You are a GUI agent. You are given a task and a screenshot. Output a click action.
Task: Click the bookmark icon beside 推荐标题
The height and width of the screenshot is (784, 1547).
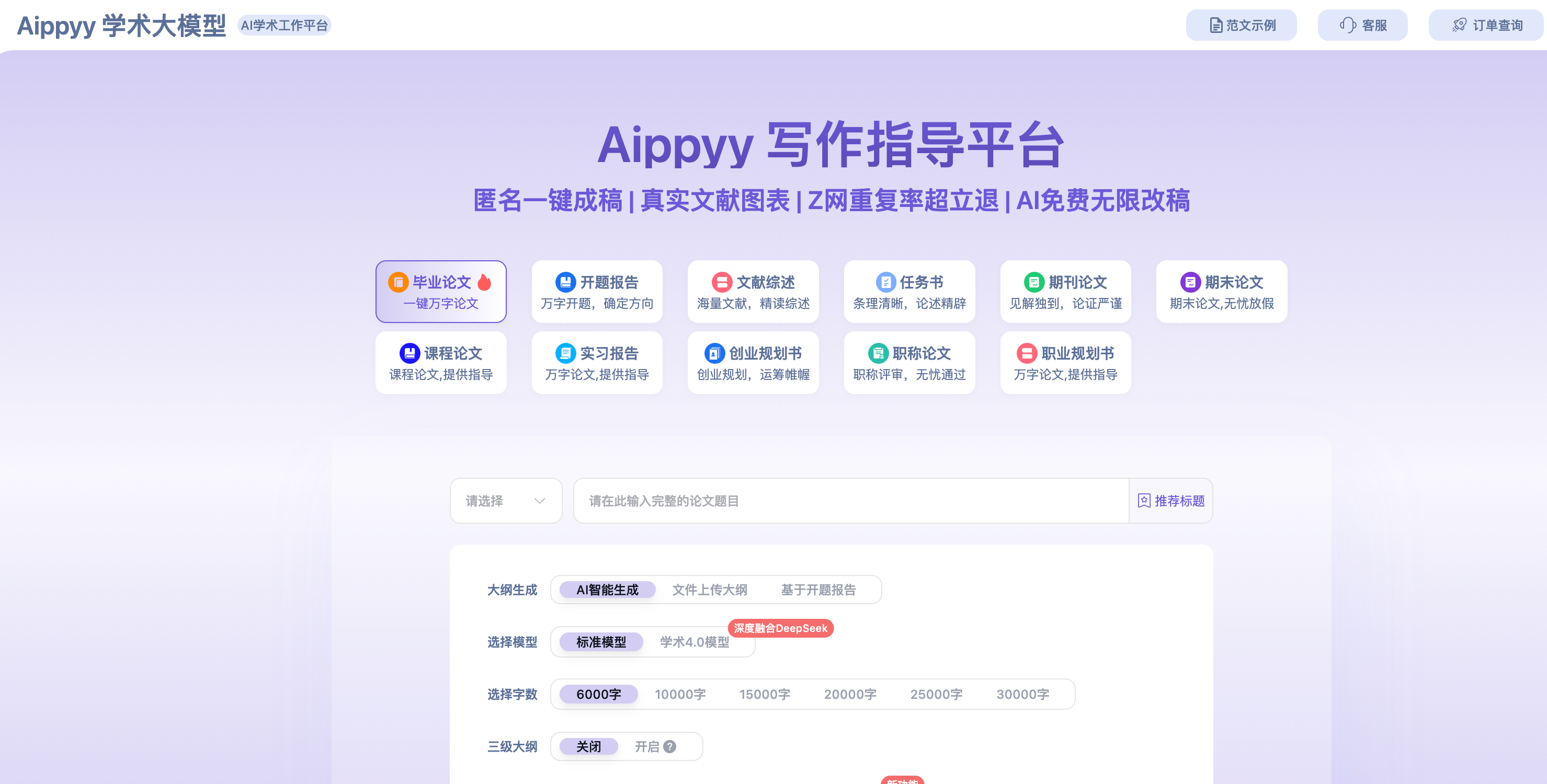(x=1144, y=501)
